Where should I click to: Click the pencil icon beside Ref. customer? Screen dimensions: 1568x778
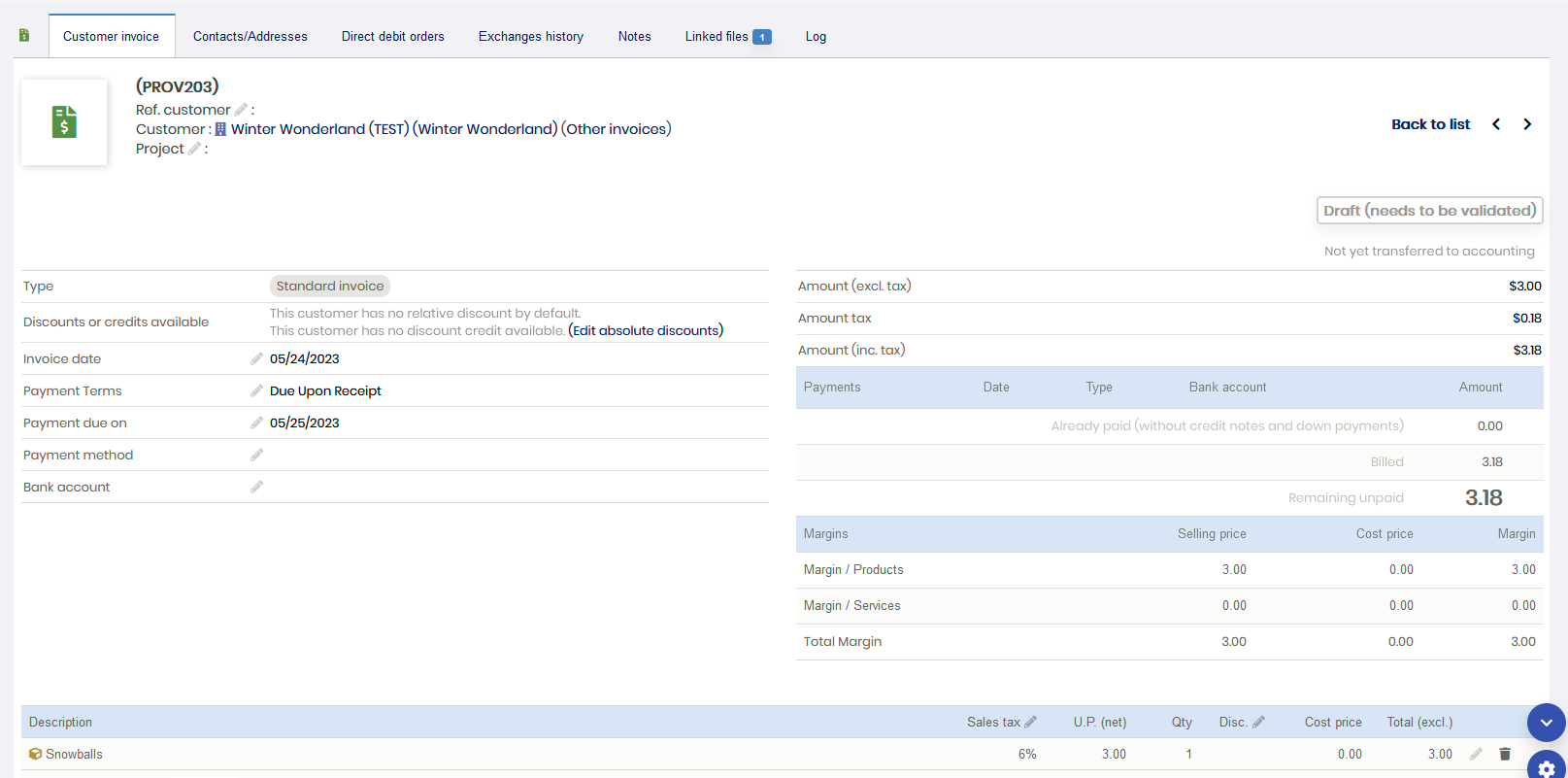pyautogui.click(x=241, y=110)
